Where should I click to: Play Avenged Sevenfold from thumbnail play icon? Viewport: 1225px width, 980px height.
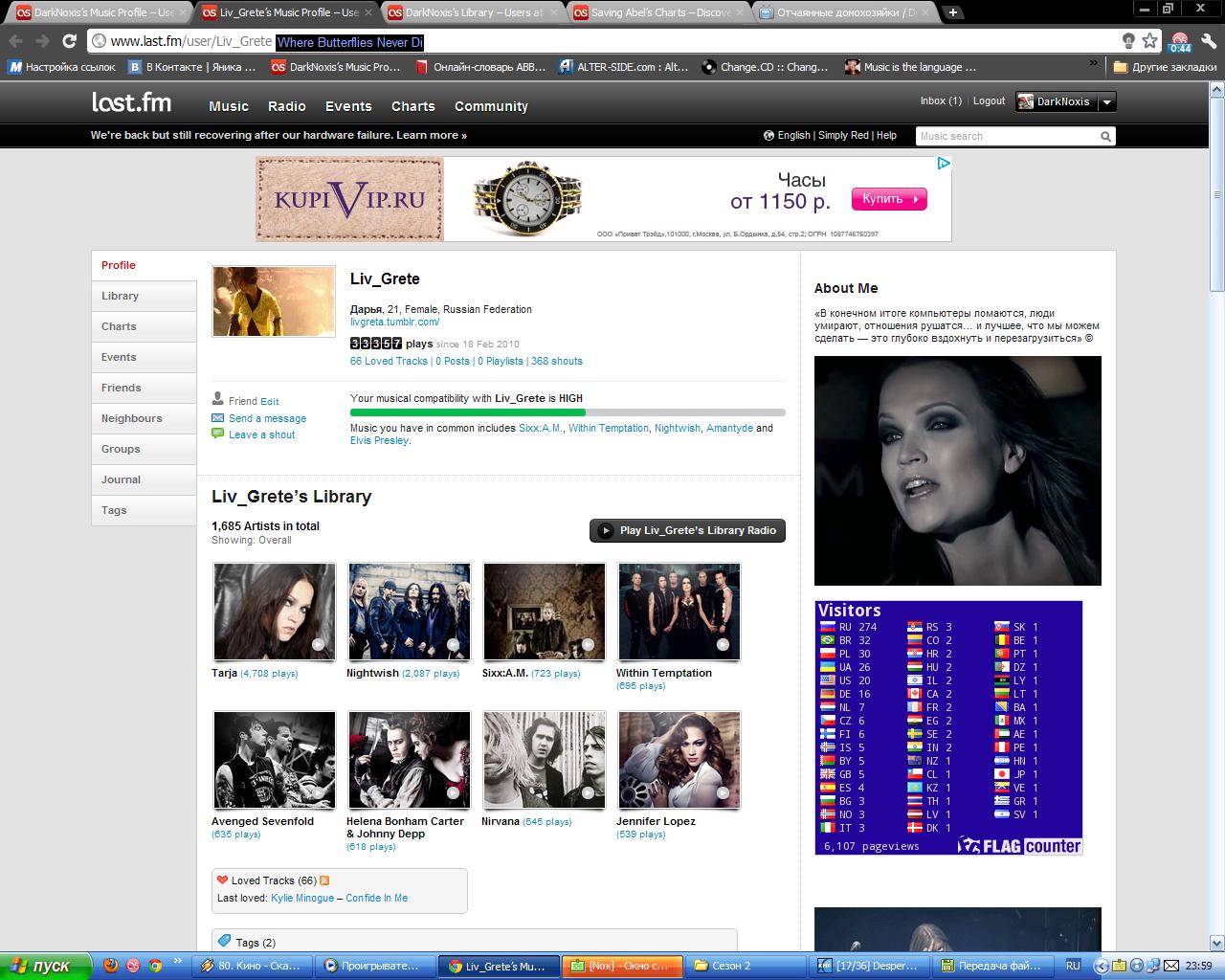coord(318,793)
